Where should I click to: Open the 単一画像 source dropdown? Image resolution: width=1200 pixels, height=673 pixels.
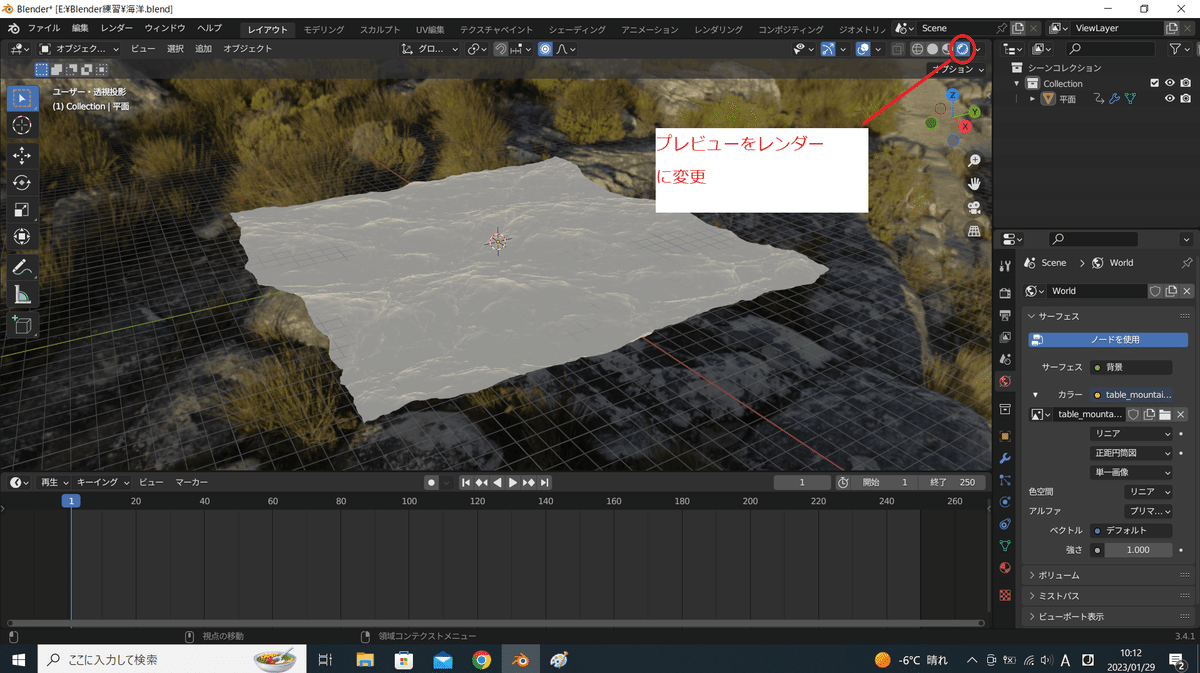click(1132, 472)
